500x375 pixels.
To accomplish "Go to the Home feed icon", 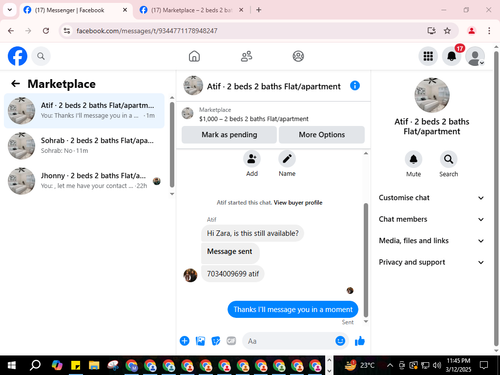I will (x=194, y=56).
